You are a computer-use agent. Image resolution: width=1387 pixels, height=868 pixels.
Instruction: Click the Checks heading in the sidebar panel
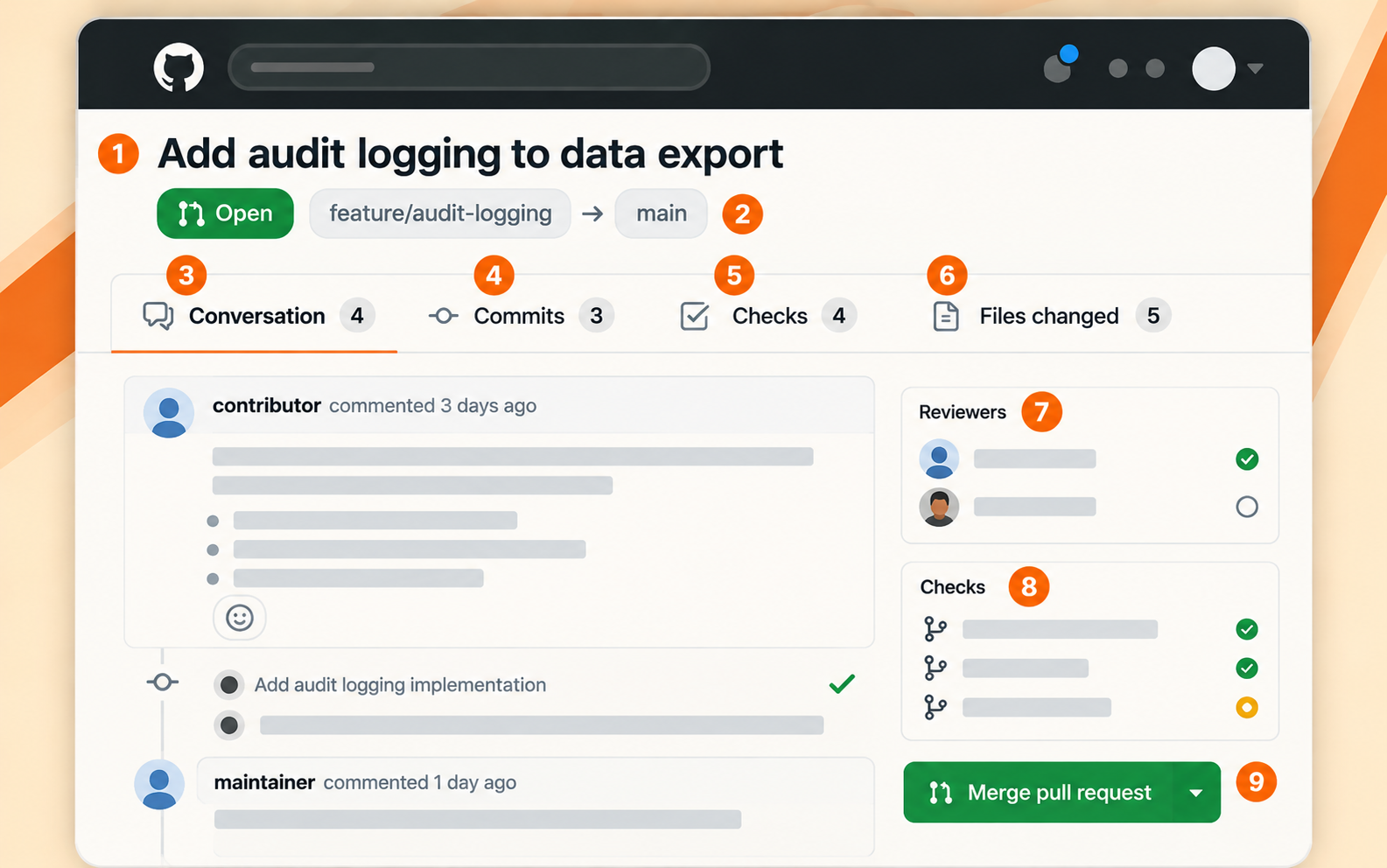953,587
